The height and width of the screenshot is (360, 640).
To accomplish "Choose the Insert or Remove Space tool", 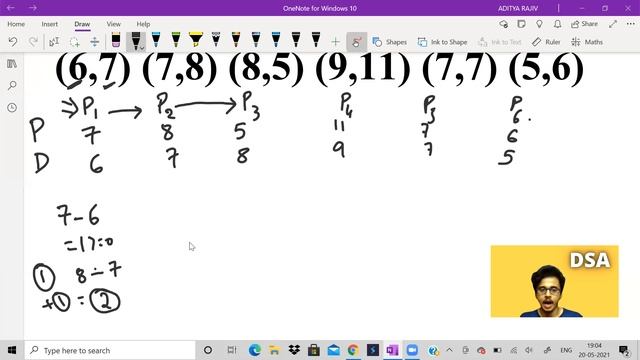I will (x=94, y=42).
